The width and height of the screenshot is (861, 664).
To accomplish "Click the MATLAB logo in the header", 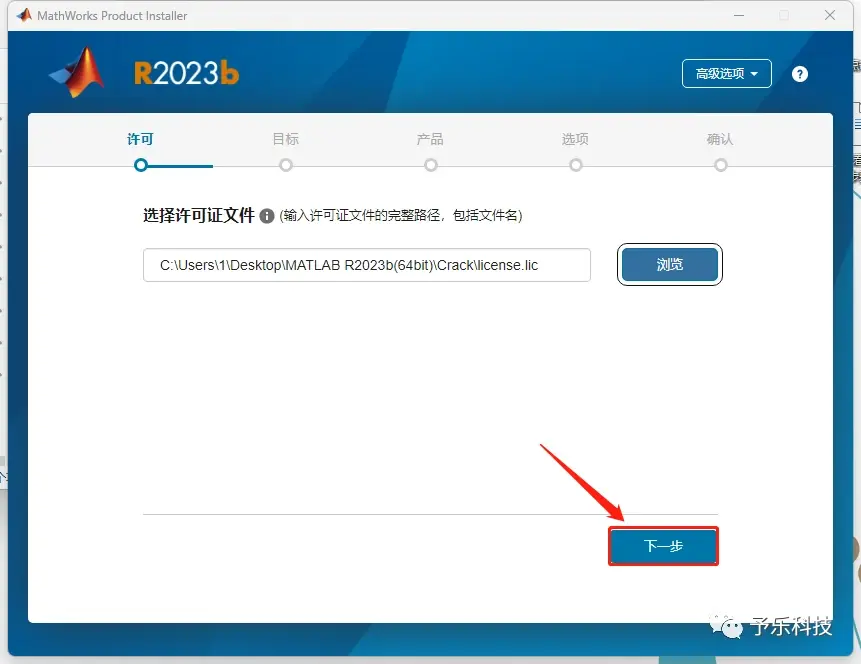I will point(77,72).
